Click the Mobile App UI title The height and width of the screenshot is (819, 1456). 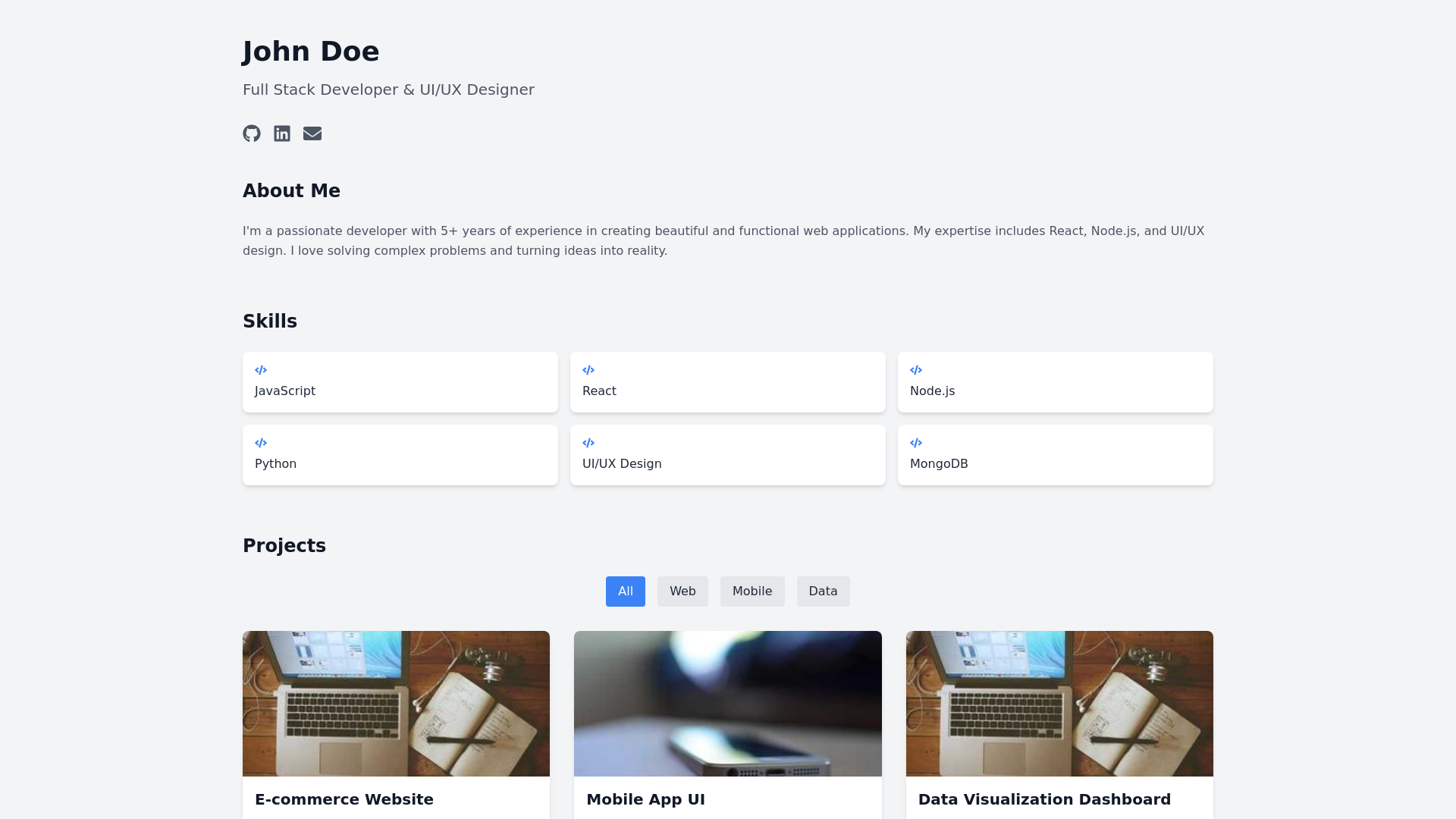click(645, 799)
